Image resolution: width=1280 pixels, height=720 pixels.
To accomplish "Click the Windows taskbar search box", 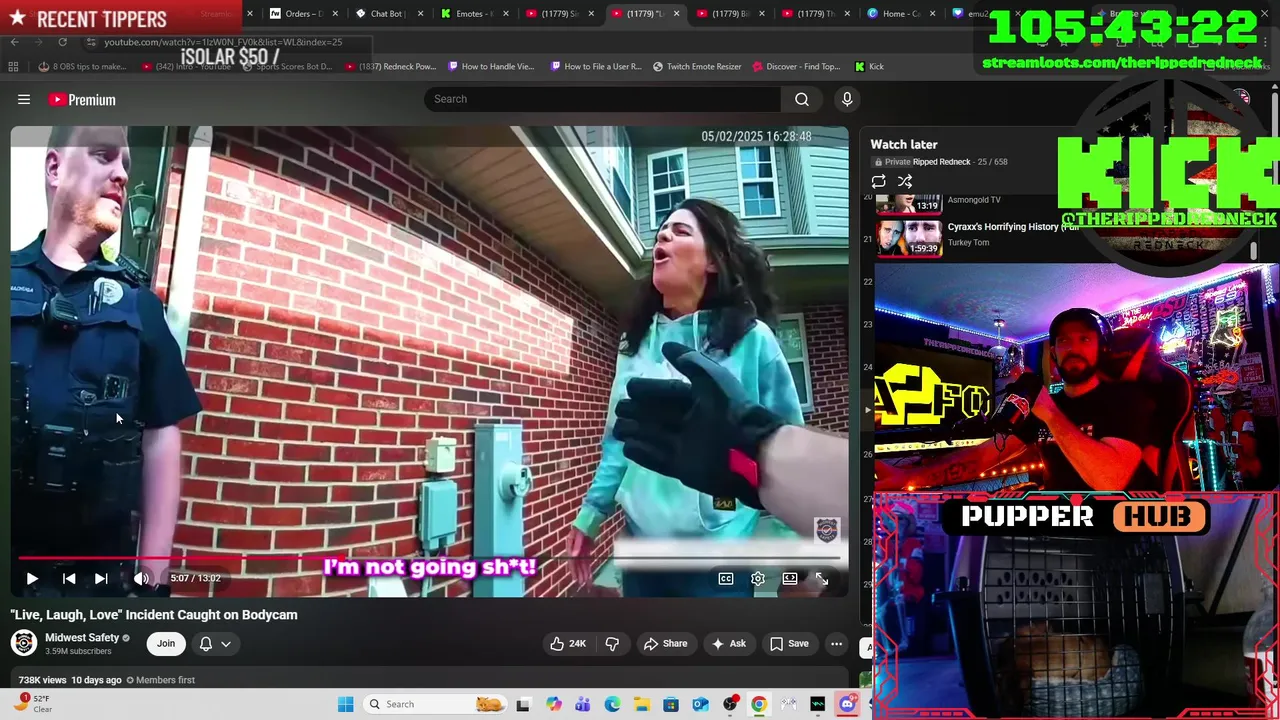I will pyautogui.click(x=435, y=704).
